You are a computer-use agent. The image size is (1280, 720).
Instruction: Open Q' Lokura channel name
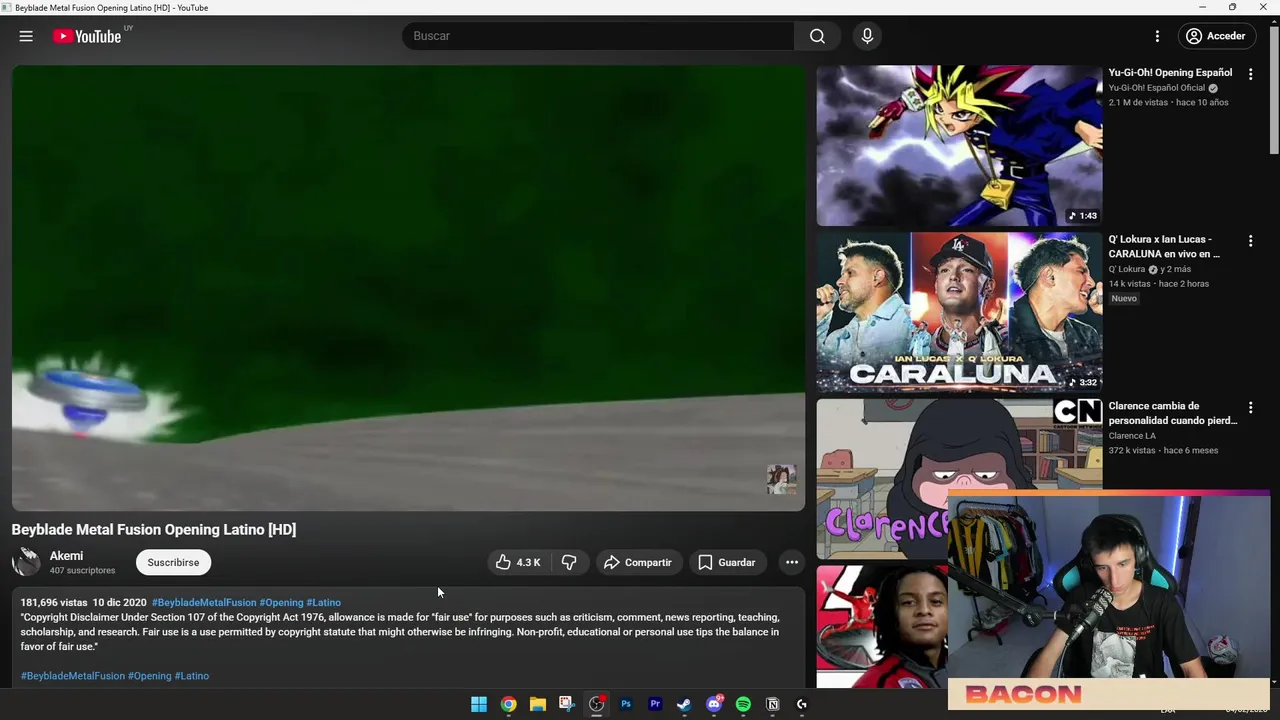pos(1126,269)
